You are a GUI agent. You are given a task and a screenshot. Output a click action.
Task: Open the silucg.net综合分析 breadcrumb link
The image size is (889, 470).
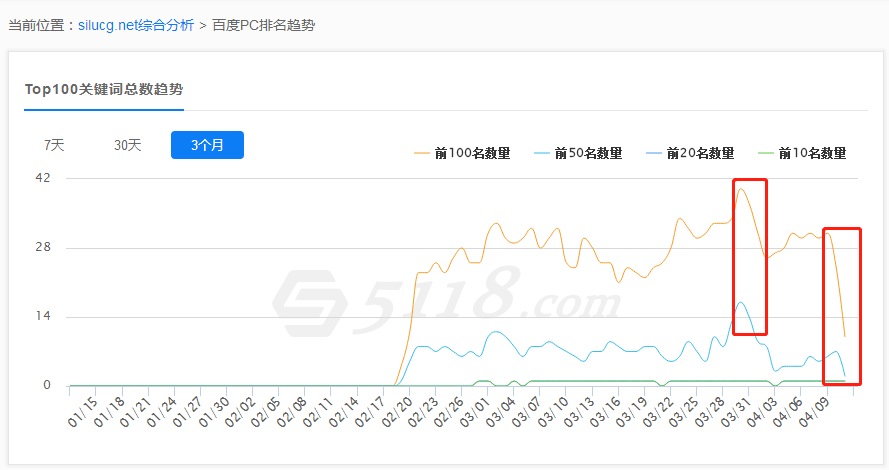point(136,25)
